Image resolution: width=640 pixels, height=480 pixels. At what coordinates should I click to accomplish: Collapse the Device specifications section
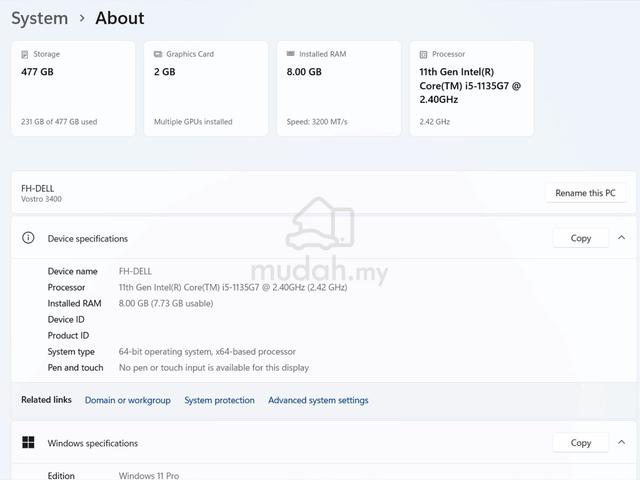pos(621,238)
